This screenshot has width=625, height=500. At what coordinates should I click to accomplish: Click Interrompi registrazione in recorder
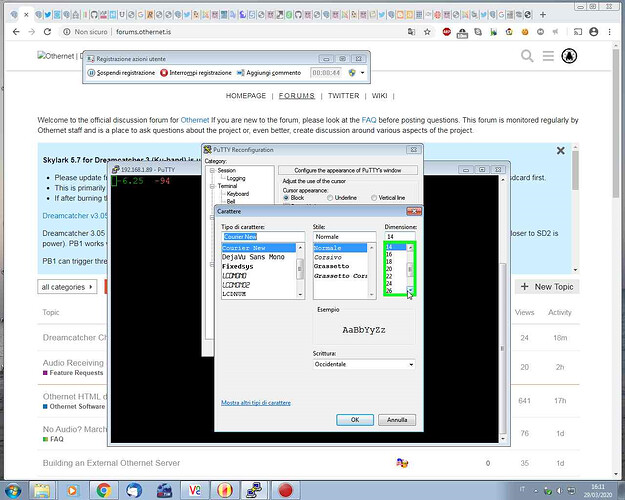(196, 73)
